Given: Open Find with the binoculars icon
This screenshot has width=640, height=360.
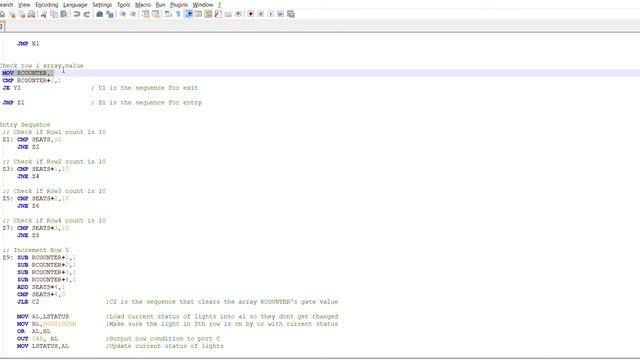Looking at the screenshot, I should tap(99, 14).
